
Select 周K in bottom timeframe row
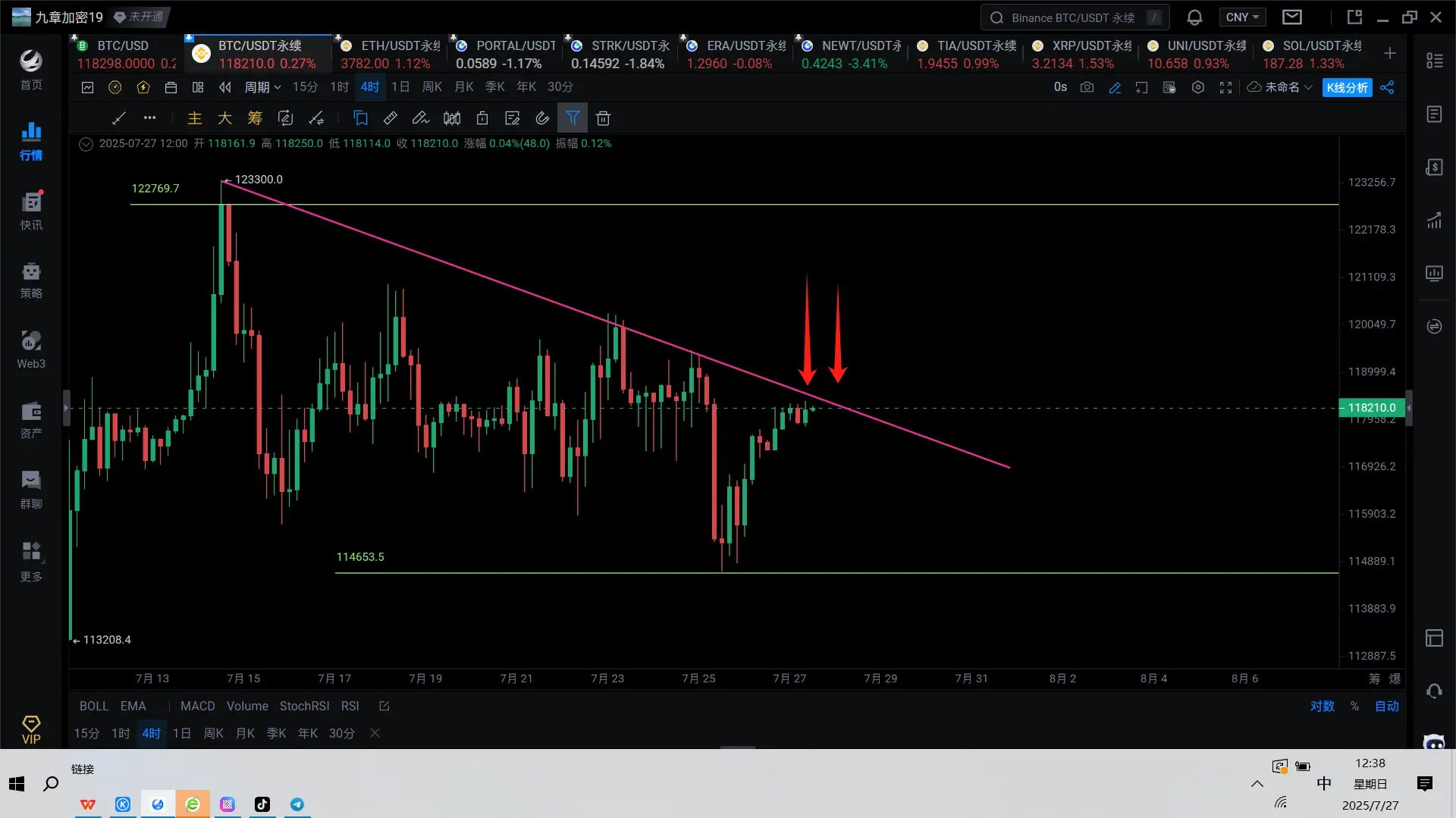(214, 733)
